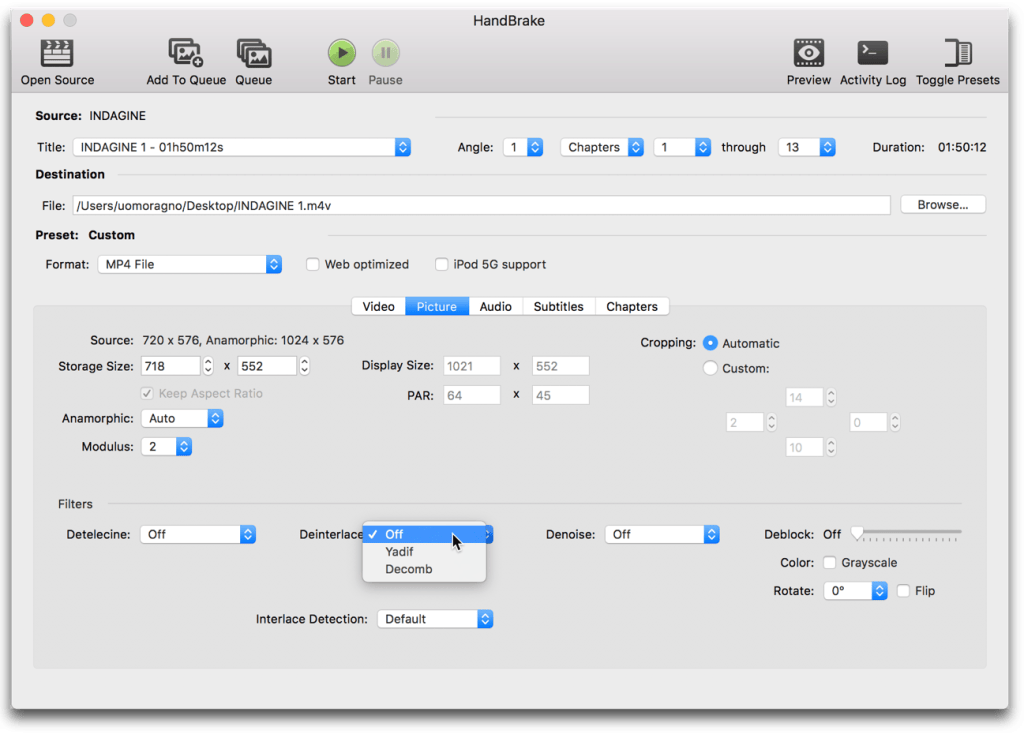Screen dimensions: 1024x734
Task: Open the end chapter dropdown showing 13
Action: [807, 147]
